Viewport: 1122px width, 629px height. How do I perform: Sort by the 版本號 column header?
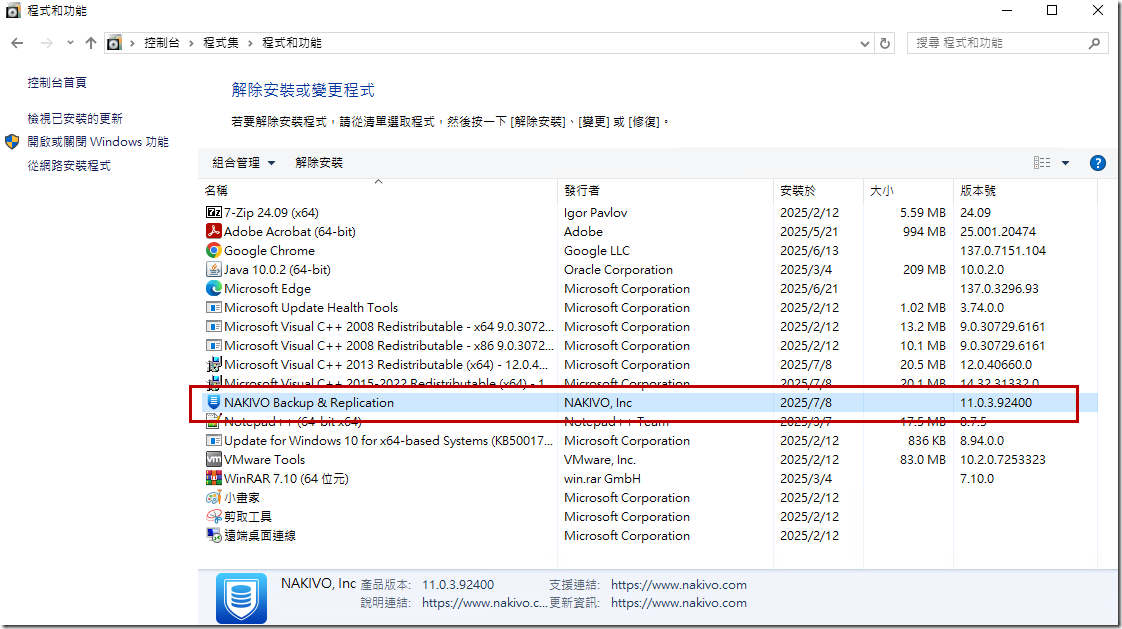click(1025, 190)
